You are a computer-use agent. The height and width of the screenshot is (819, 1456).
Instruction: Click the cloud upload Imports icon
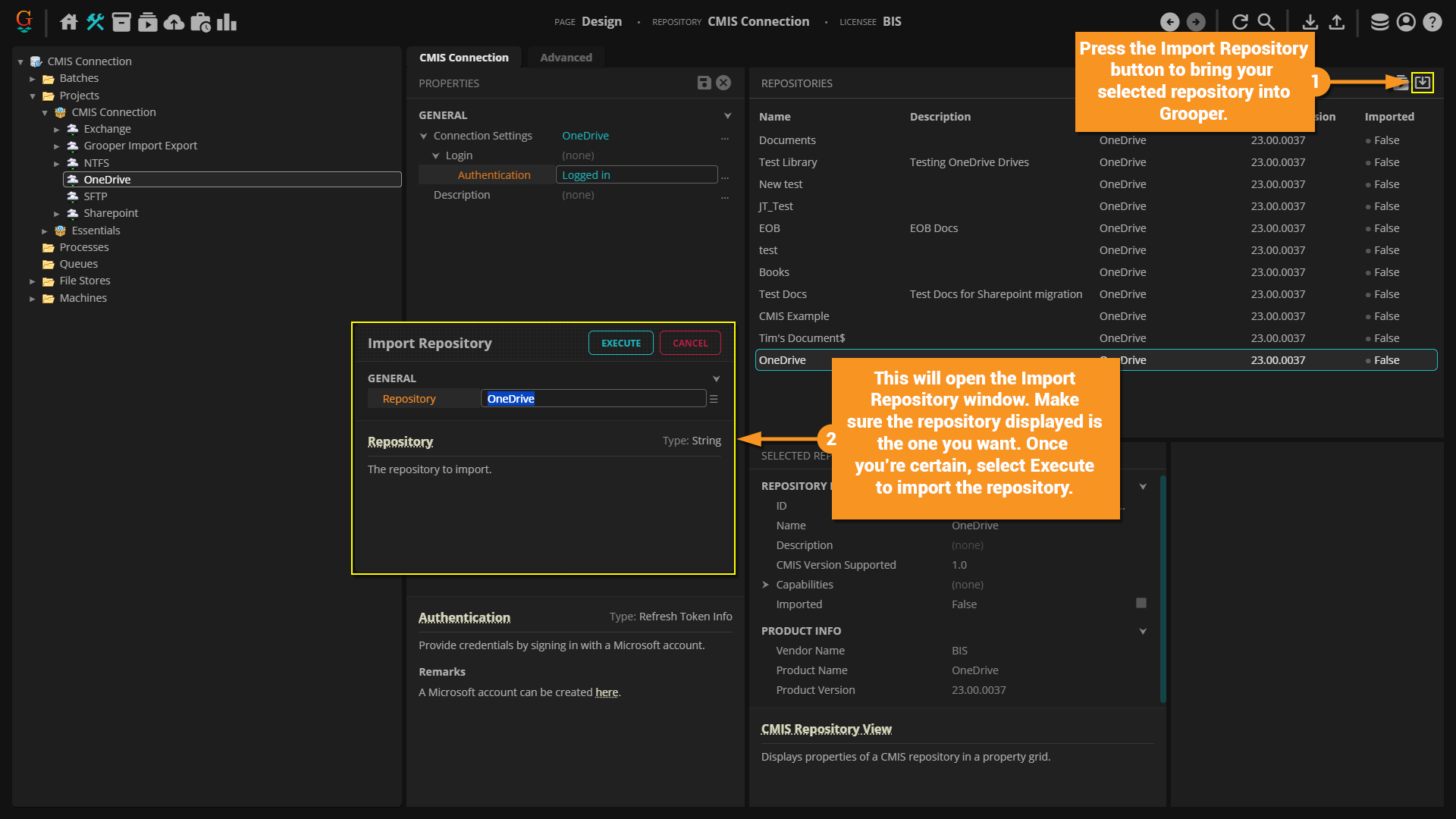click(174, 22)
